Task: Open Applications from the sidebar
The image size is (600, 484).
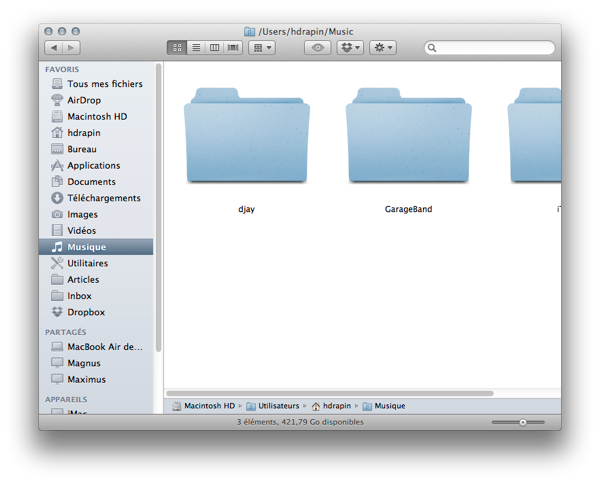Action: click(x=93, y=165)
